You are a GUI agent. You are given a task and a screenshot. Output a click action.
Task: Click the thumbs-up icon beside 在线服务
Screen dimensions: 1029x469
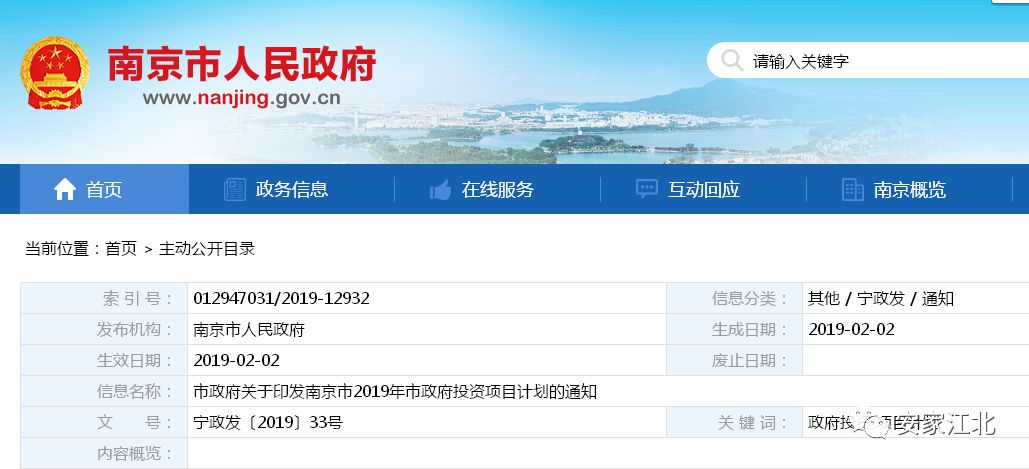tap(440, 190)
